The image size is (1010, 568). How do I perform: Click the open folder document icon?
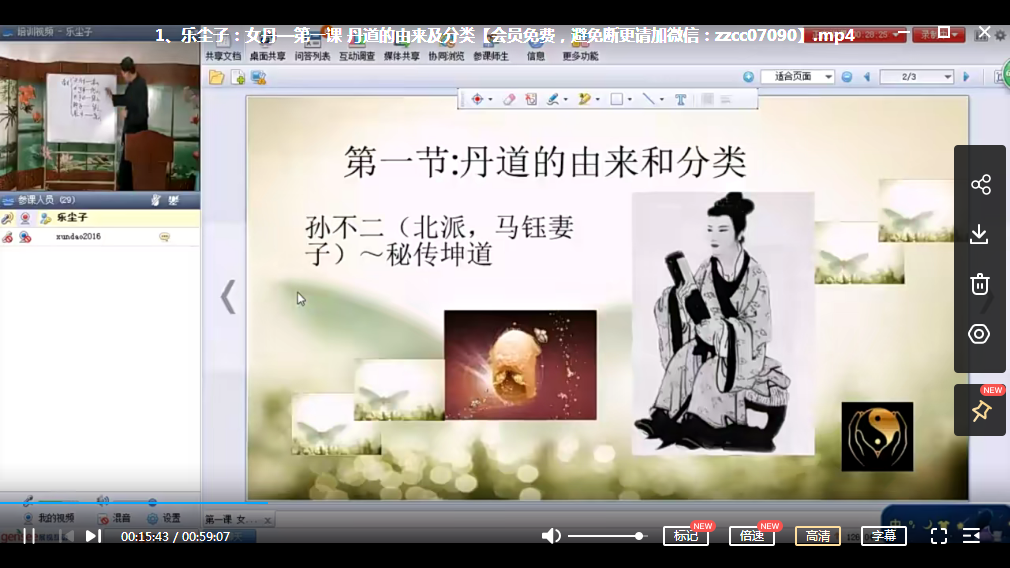(216, 78)
